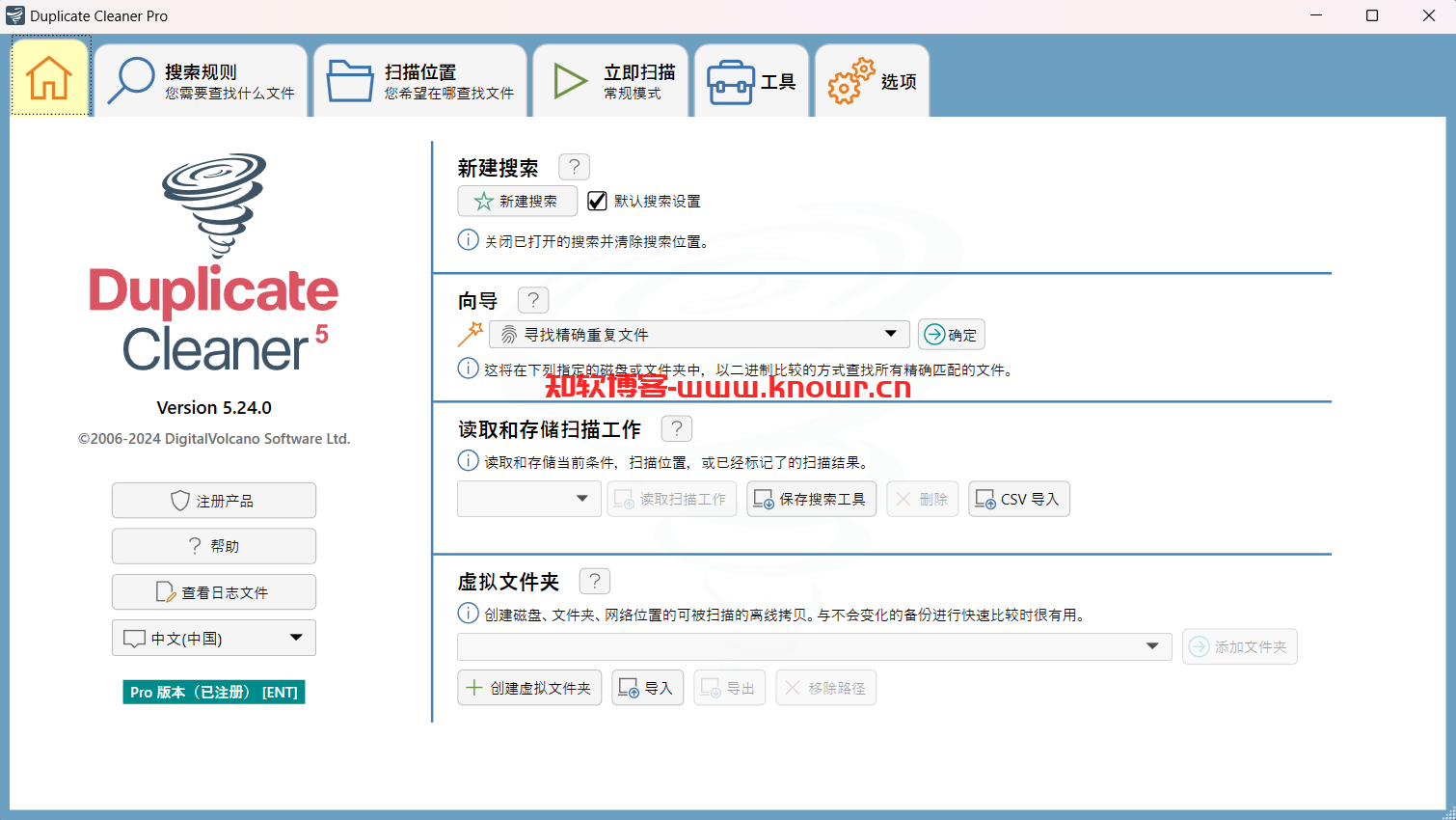Click the Duplicate Cleaner tornado logo

pos(214,261)
